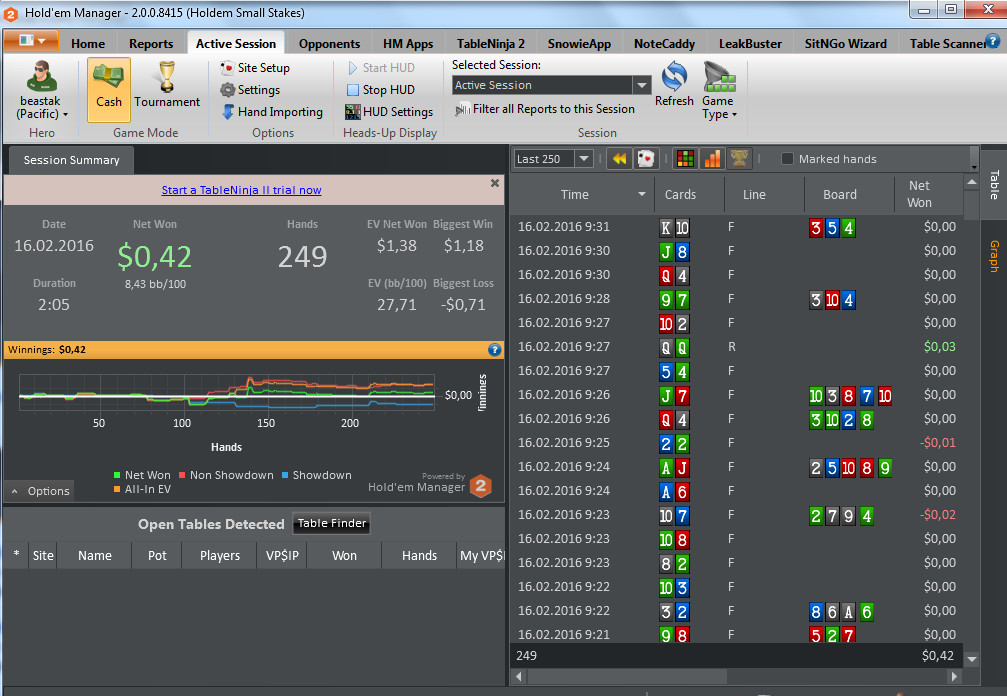The width and height of the screenshot is (1007, 696).
Task: Expand the graph Options panel
Action: point(40,491)
